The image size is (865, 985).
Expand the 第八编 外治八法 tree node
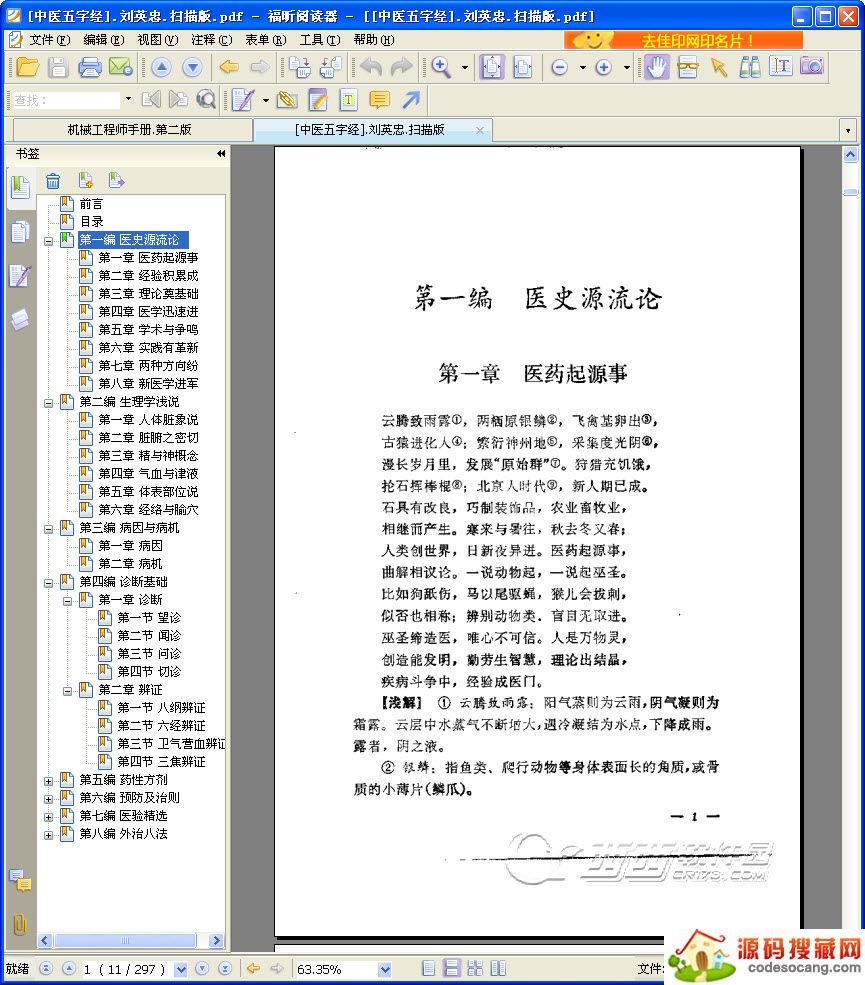coord(48,835)
